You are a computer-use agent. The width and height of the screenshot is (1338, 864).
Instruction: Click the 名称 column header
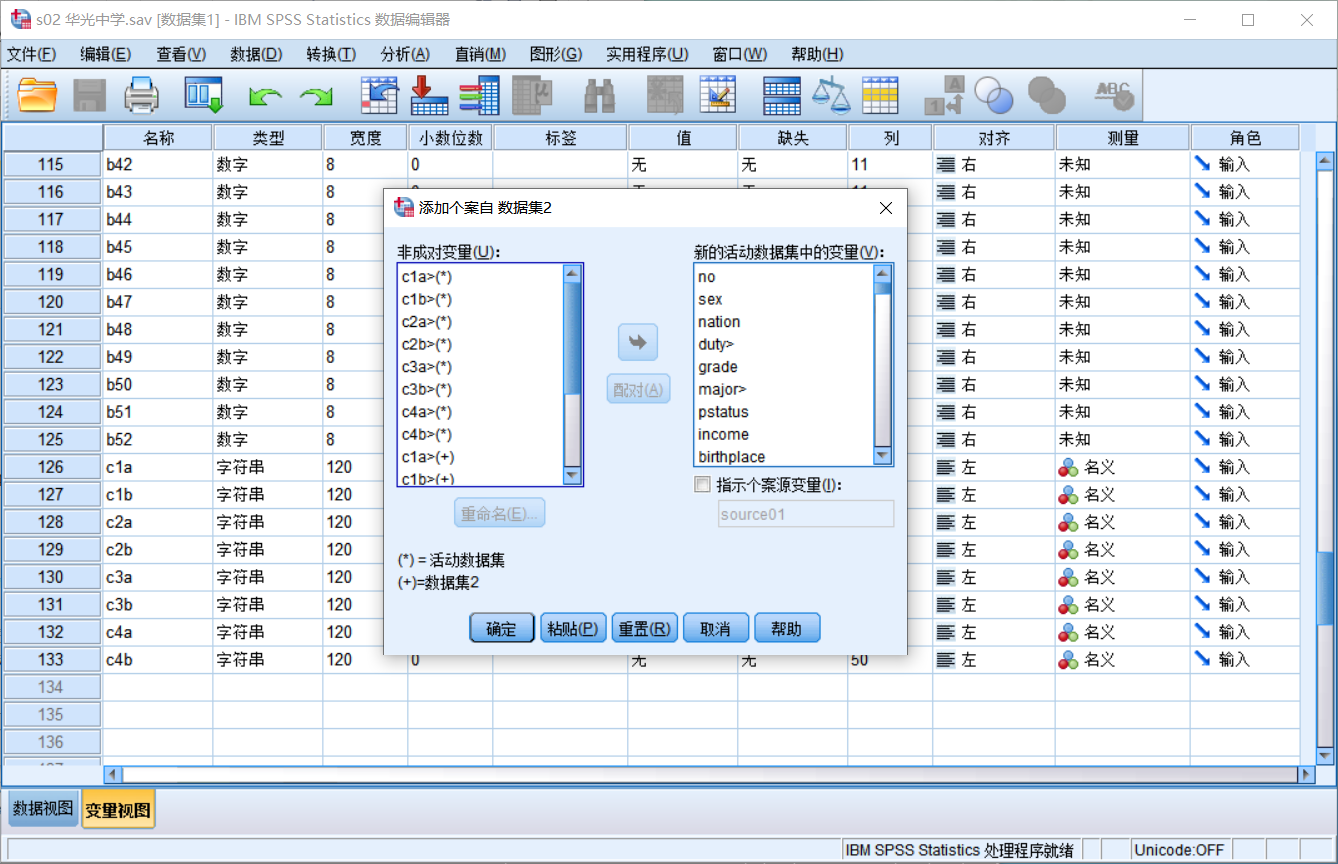click(x=158, y=138)
